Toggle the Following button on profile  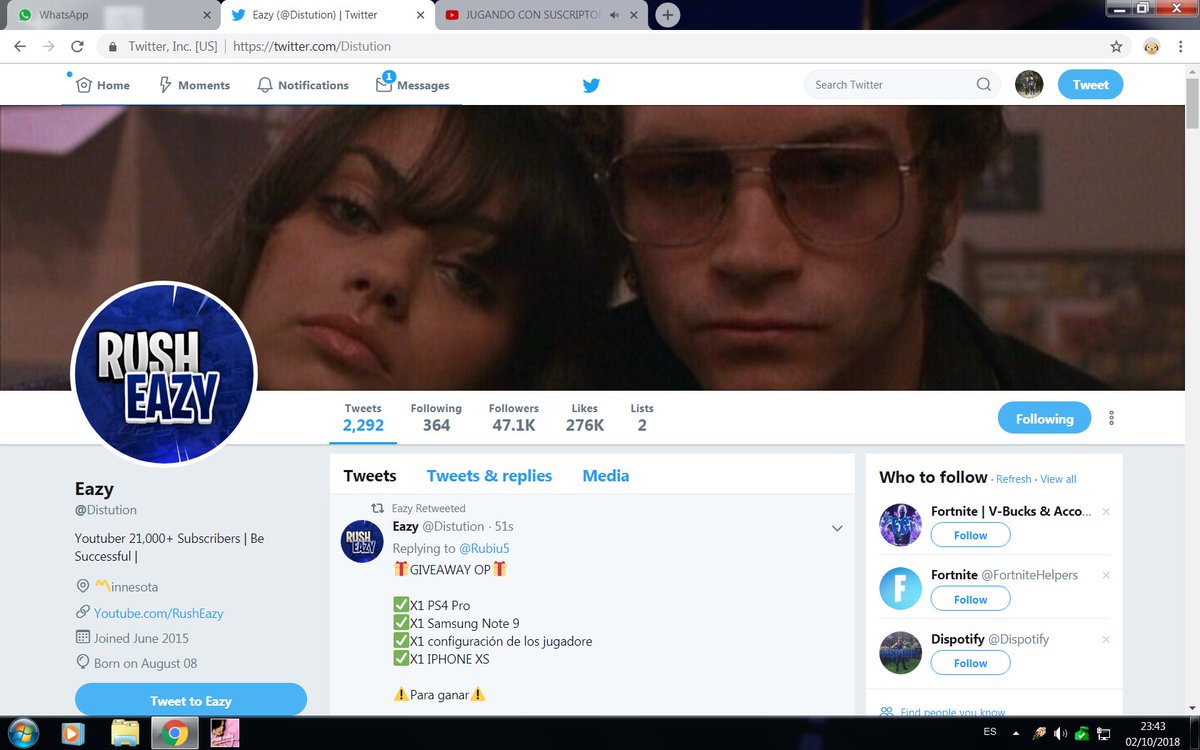tap(1044, 419)
